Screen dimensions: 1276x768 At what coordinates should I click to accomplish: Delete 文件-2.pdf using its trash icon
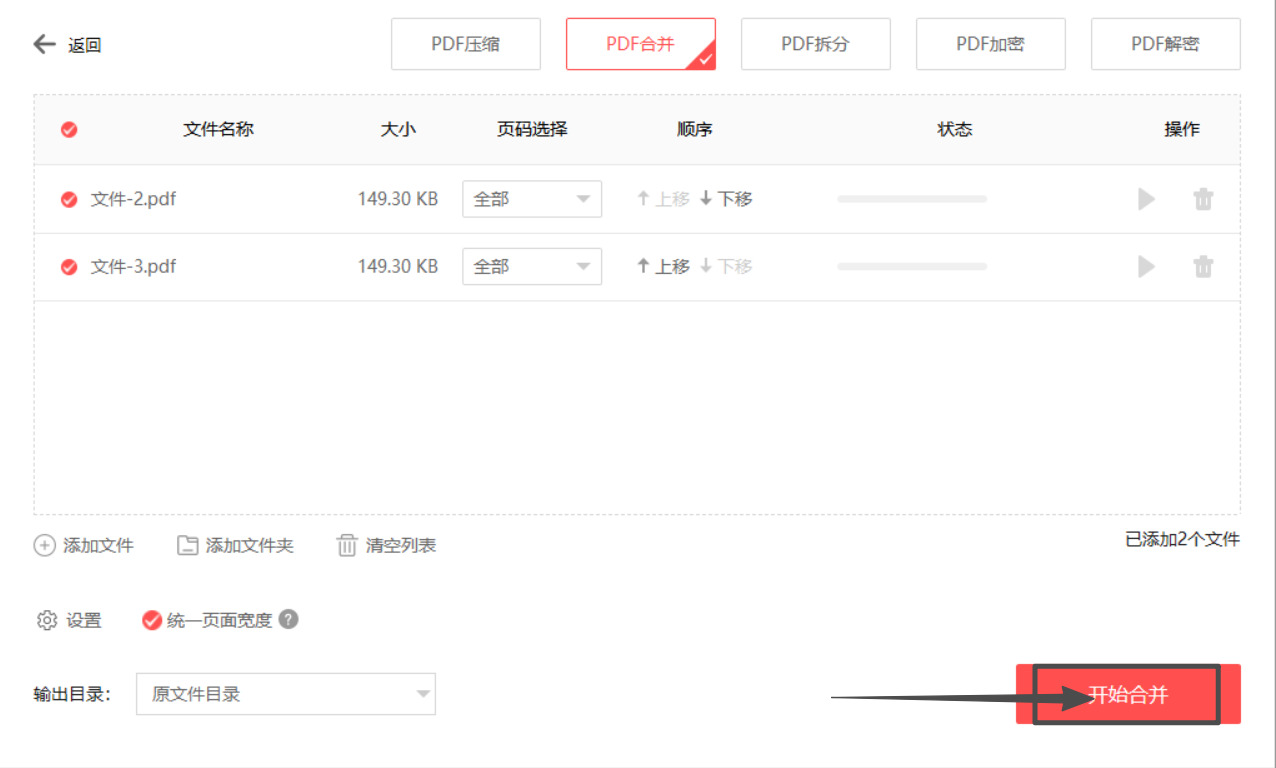pyautogui.click(x=1203, y=199)
